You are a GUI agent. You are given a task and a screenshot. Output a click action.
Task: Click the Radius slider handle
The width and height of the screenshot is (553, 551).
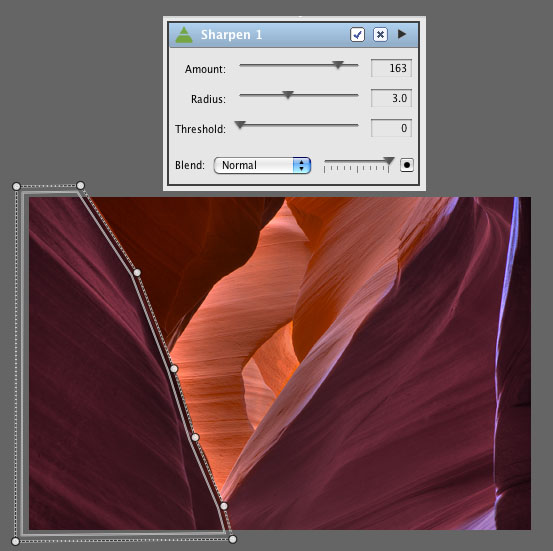pos(288,95)
